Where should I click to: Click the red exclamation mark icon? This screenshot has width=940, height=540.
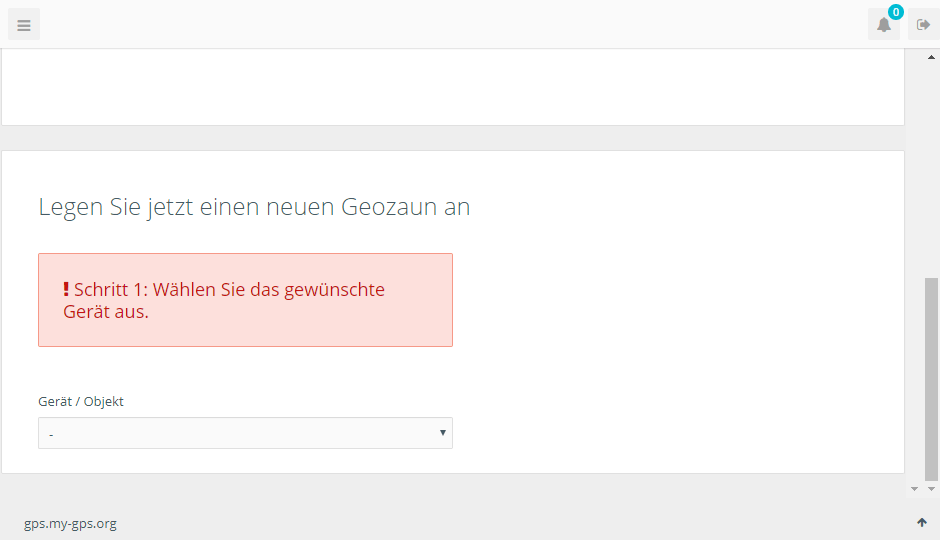point(66,289)
